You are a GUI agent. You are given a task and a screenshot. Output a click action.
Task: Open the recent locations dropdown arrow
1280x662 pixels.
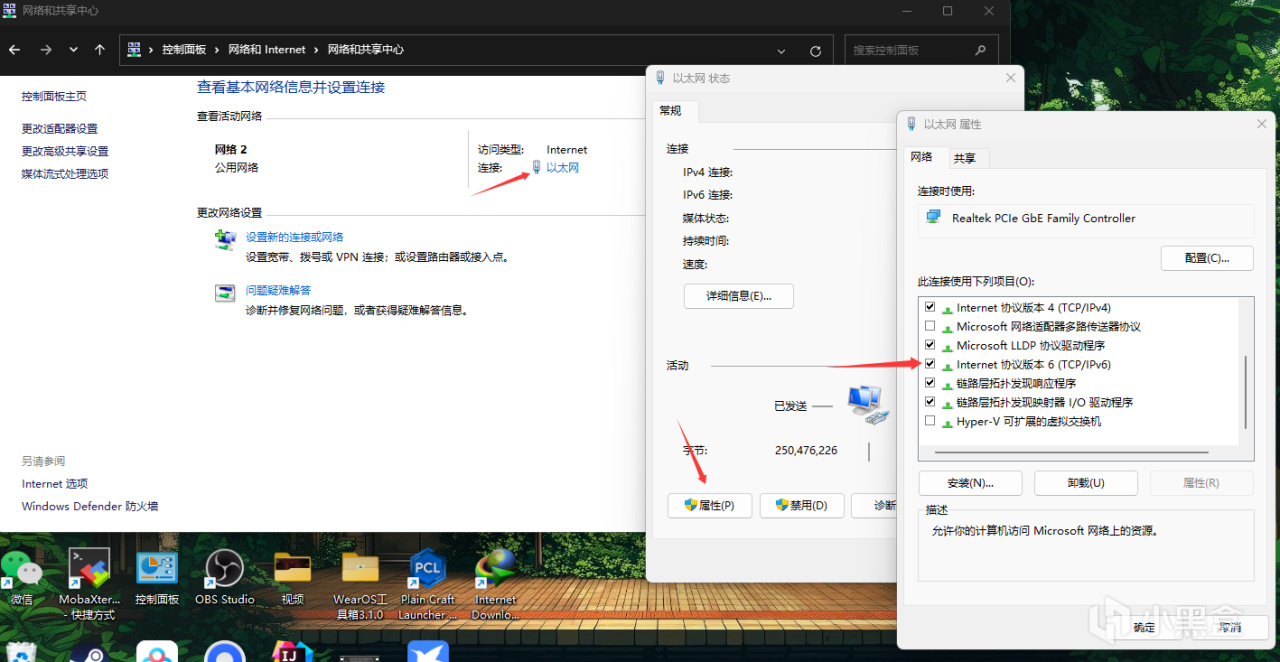pos(73,49)
